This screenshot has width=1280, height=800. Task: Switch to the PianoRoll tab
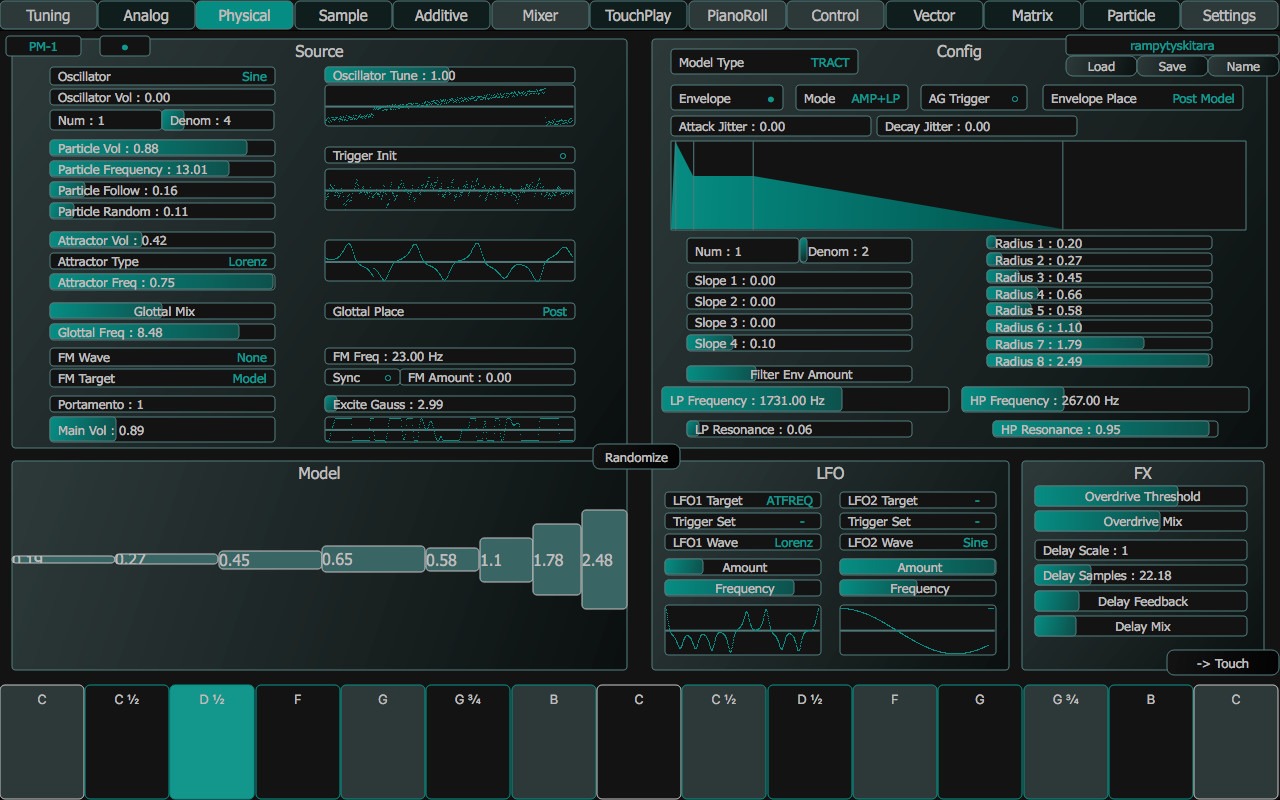737,15
